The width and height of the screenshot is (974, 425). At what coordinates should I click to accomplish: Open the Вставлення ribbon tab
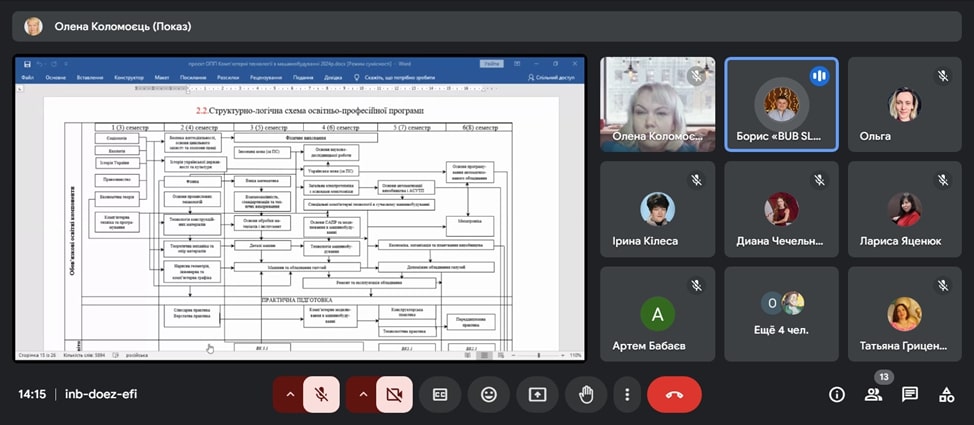90,78
